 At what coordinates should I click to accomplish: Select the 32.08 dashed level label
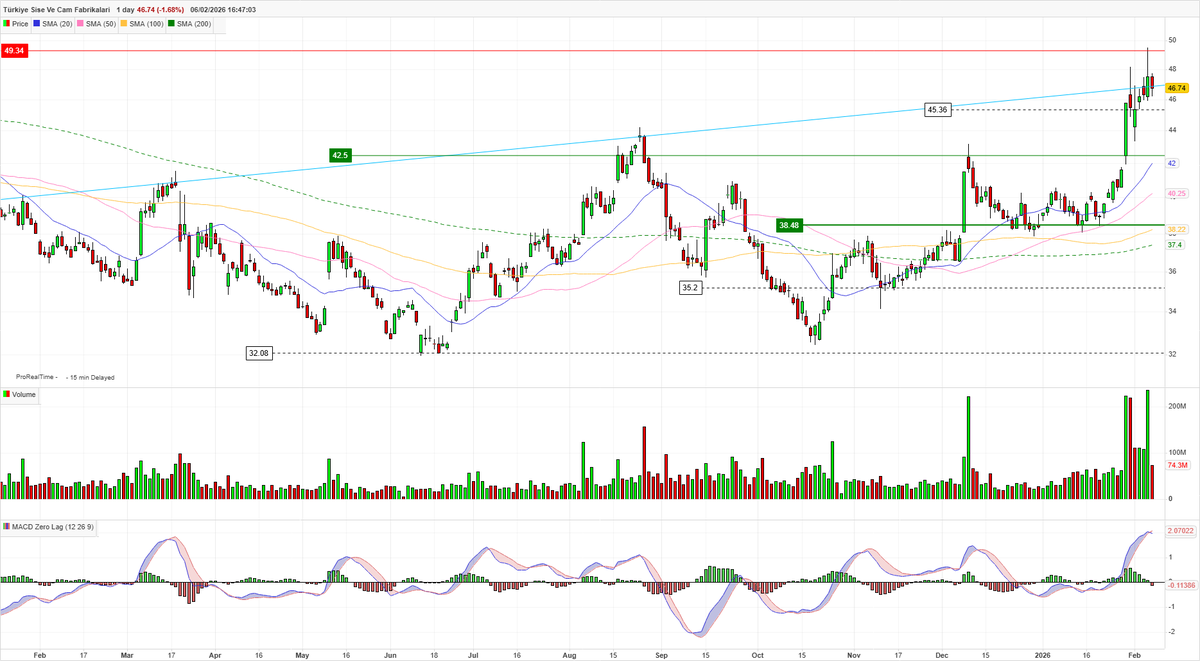[259, 353]
